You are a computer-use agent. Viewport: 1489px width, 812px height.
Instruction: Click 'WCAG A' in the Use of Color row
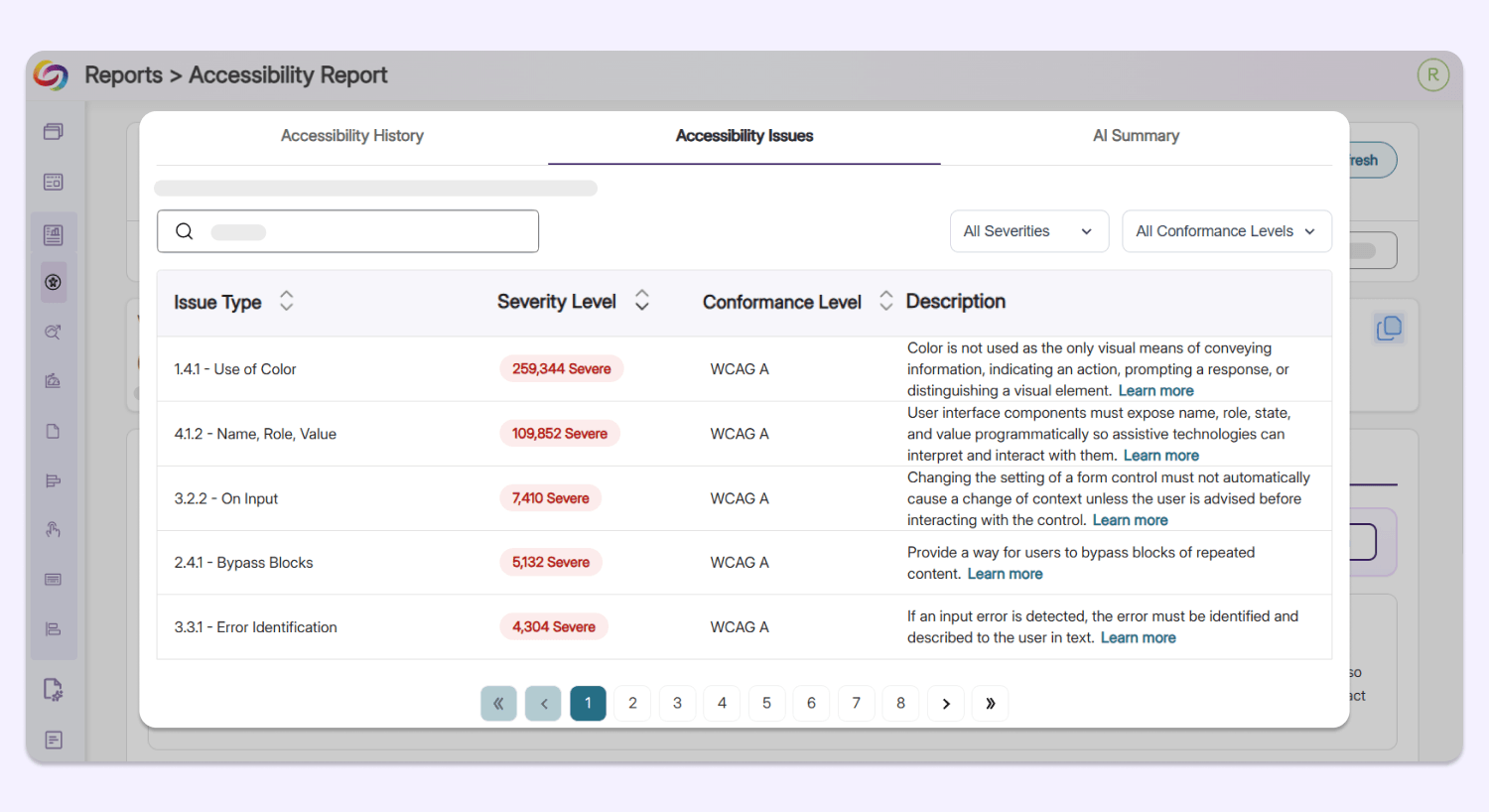[740, 369]
